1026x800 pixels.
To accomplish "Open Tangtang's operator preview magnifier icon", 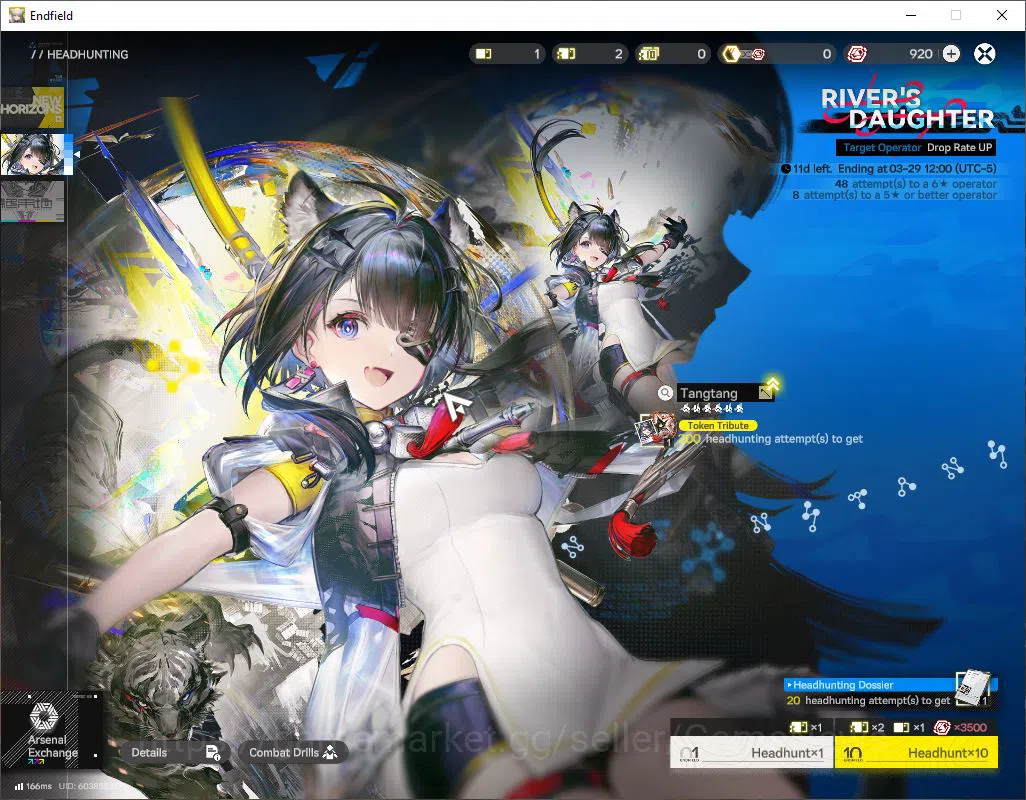I will coord(665,392).
